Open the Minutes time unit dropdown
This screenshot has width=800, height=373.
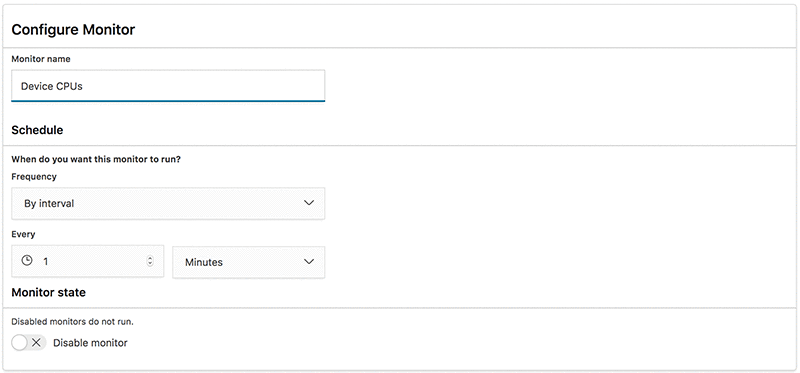[x=248, y=262]
